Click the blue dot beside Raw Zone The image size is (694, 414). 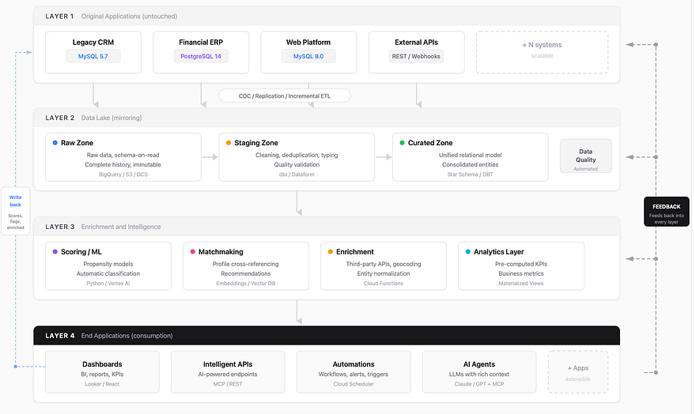tap(54, 143)
